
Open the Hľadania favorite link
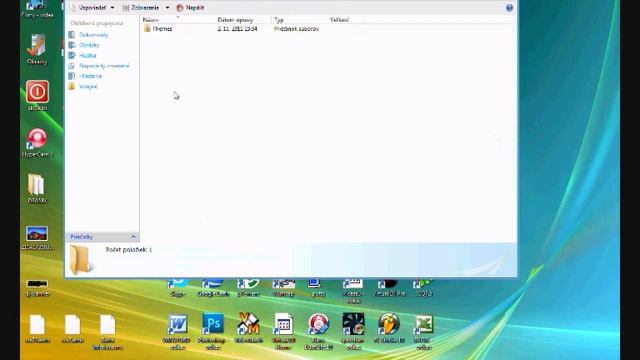(x=90, y=76)
